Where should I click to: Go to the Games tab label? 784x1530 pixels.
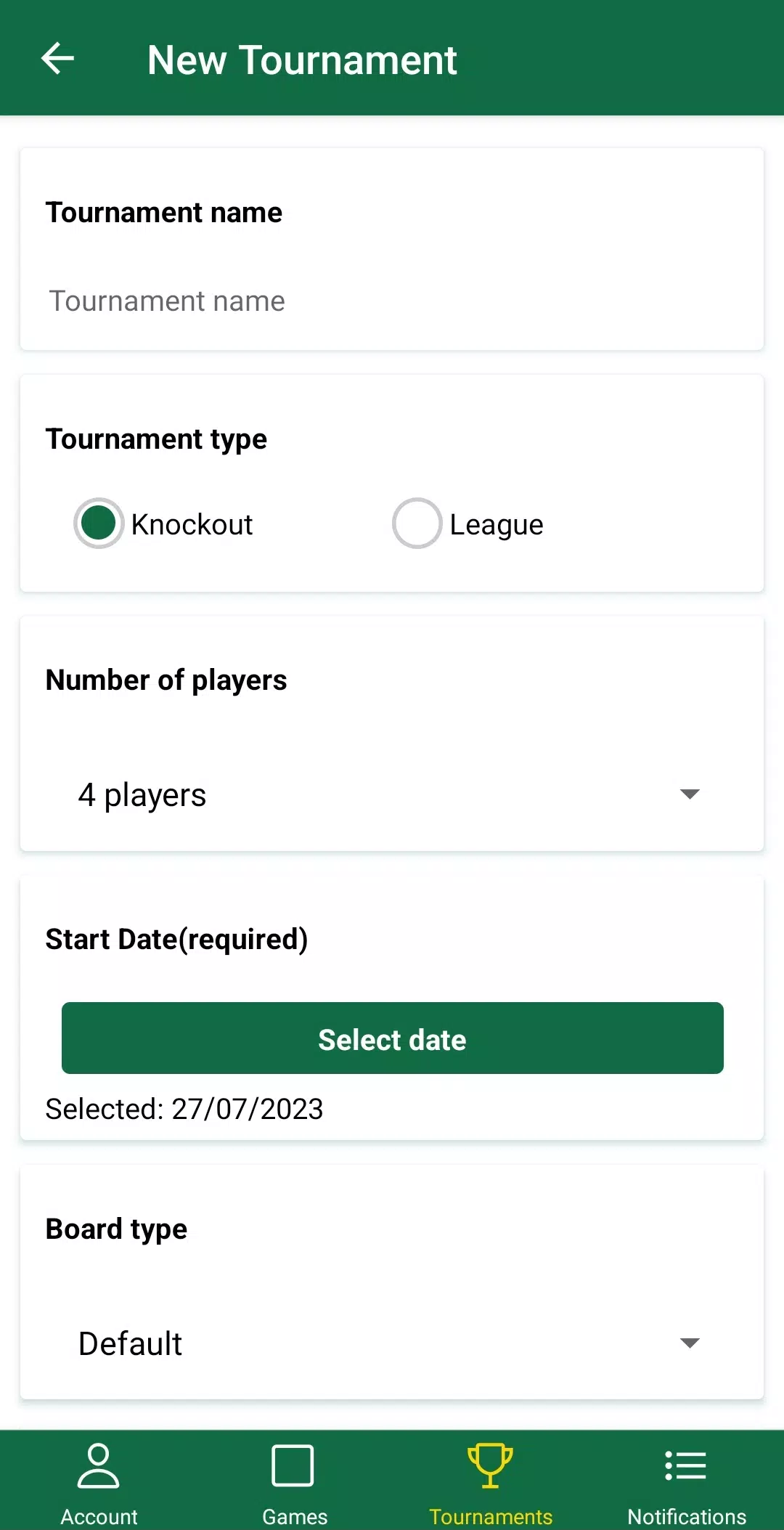coord(295,1517)
